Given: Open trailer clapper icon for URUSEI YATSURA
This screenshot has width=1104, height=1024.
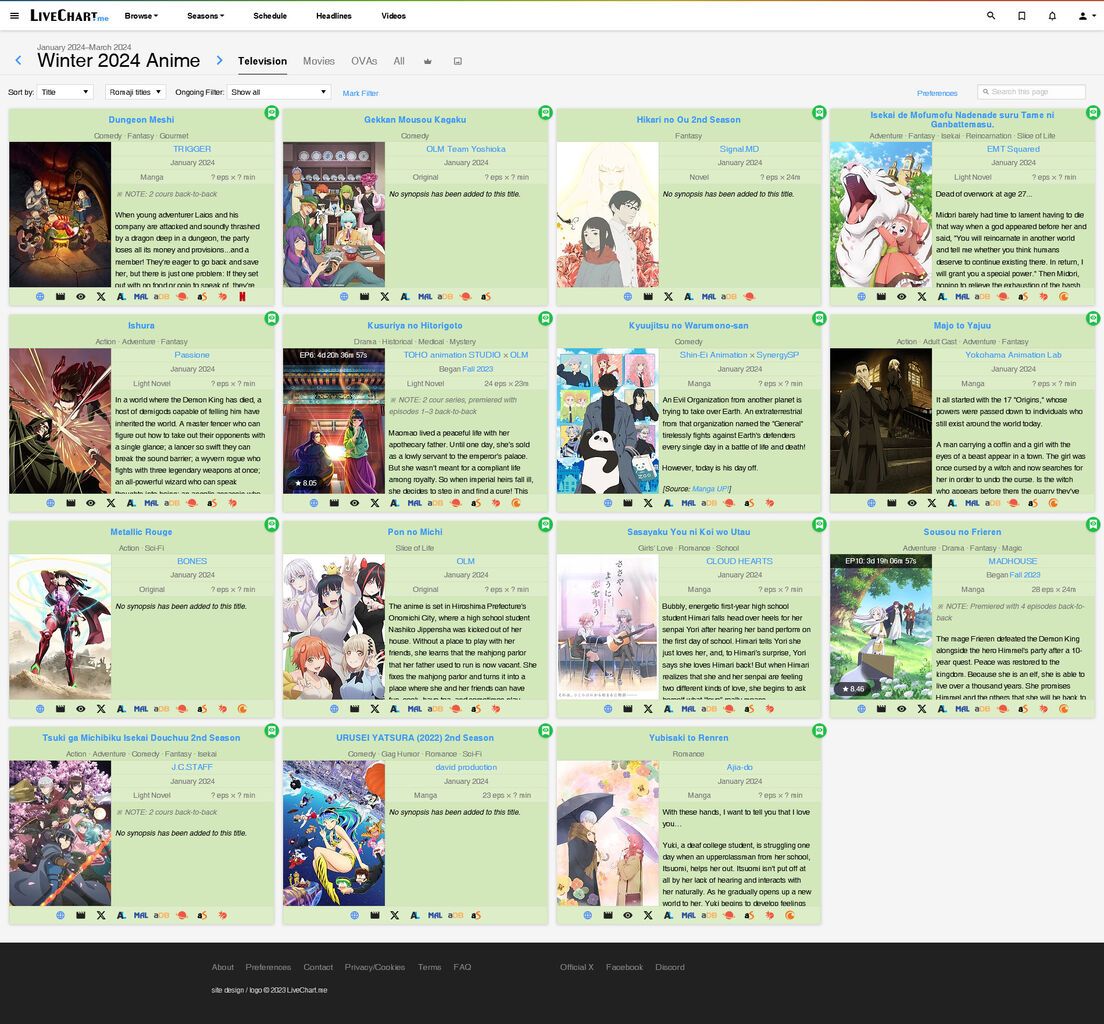Looking at the screenshot, I should pyautogui.click(x=375, y=916).
